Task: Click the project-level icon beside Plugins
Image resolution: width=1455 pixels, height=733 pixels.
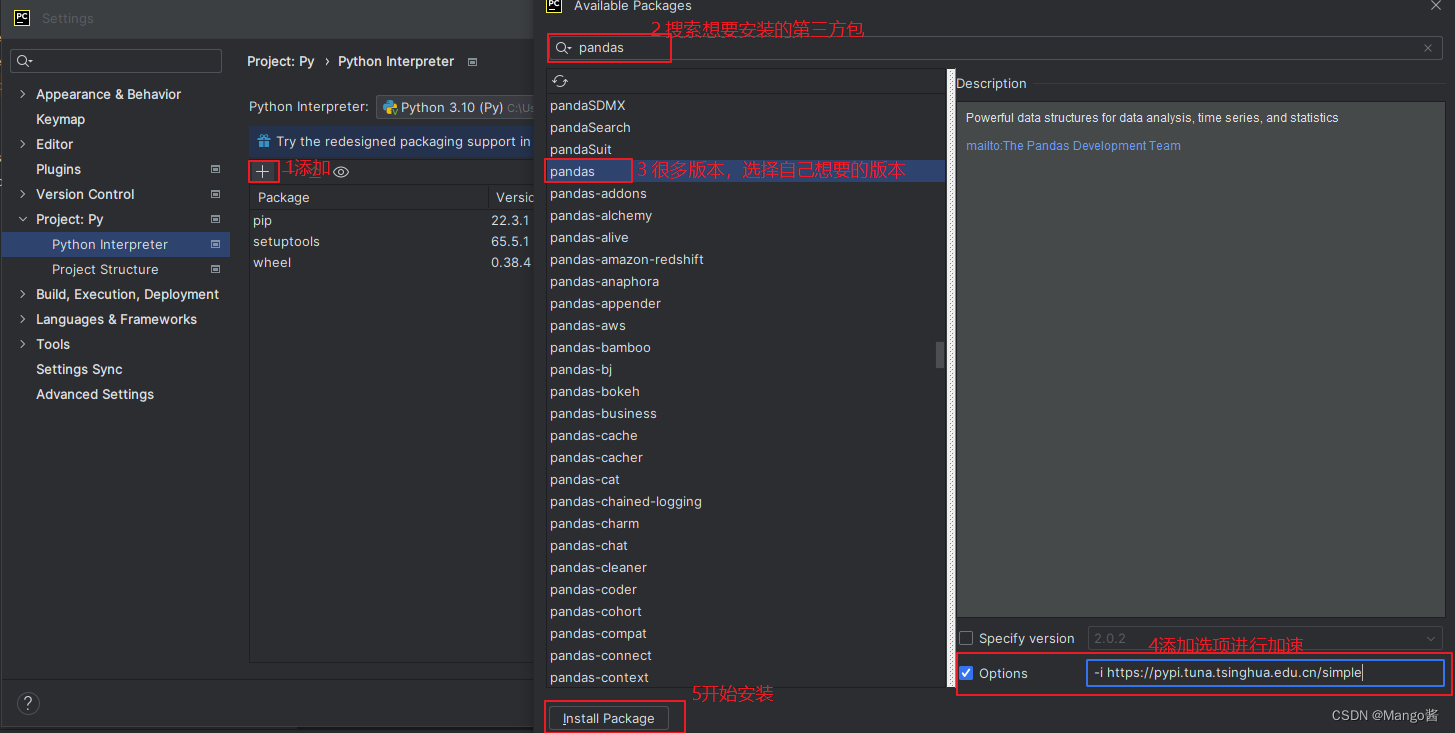Action: point(215,169)
